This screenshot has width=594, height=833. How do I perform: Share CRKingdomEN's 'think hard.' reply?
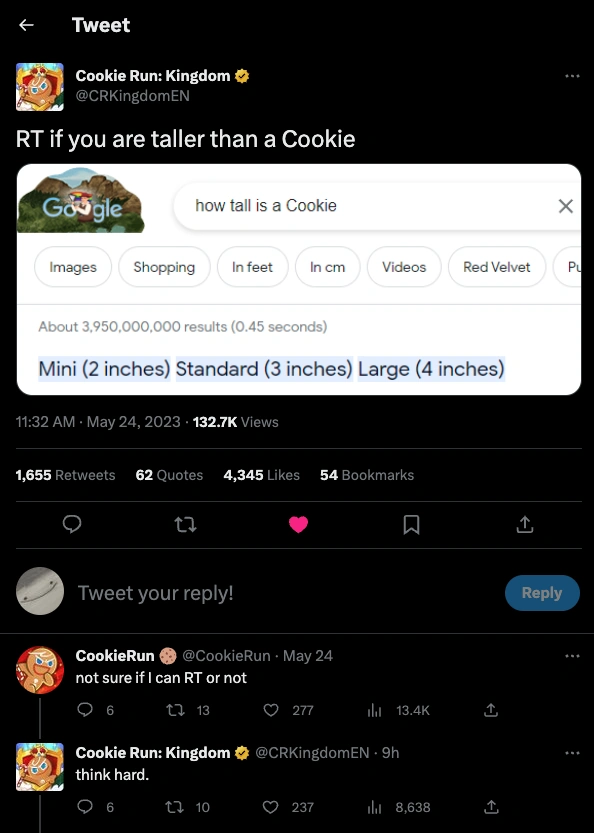pyautogui.click(x=490, y=807)
